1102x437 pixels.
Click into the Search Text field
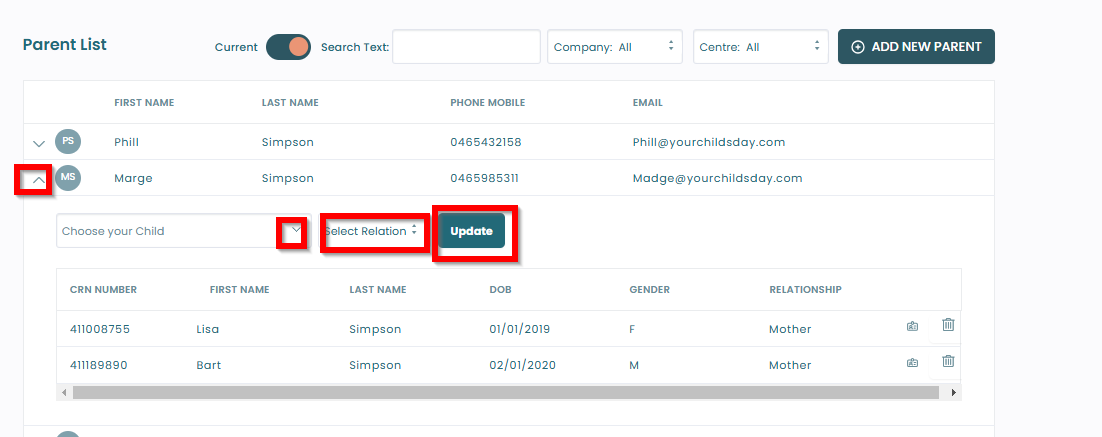click(467, 47)
